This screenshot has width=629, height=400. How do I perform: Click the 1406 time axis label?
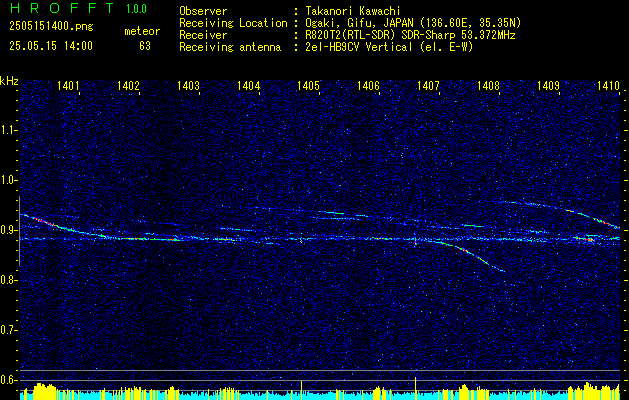point(368,85)
